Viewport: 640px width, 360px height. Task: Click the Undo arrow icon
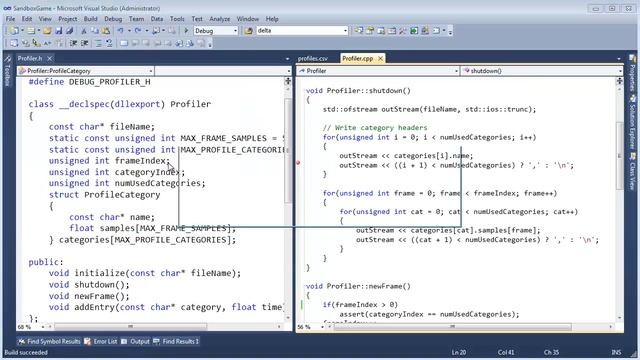(120, 31)
